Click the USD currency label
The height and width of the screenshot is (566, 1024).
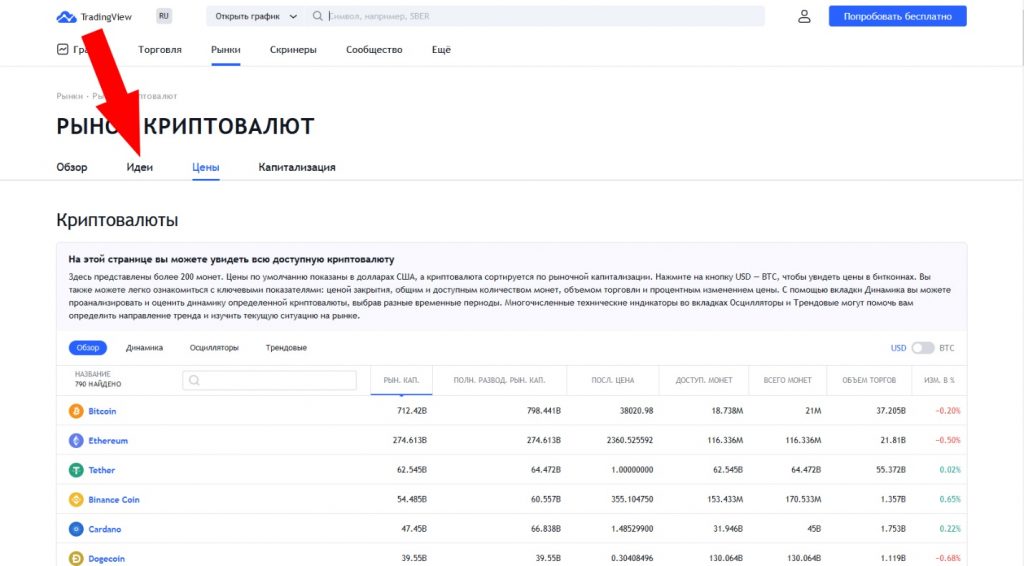899,348
